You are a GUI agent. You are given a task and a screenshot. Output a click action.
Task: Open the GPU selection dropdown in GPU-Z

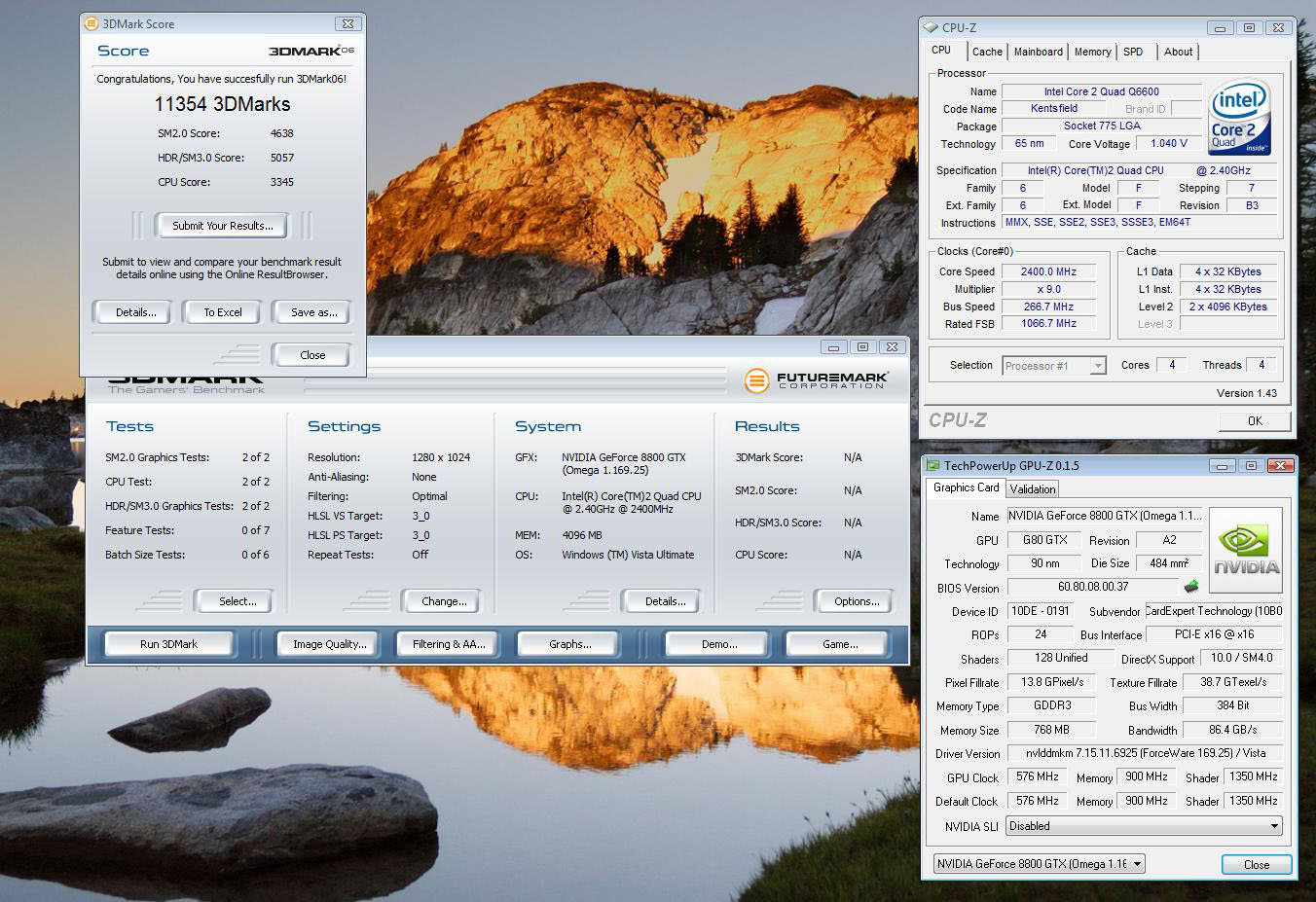point(1039,863)
